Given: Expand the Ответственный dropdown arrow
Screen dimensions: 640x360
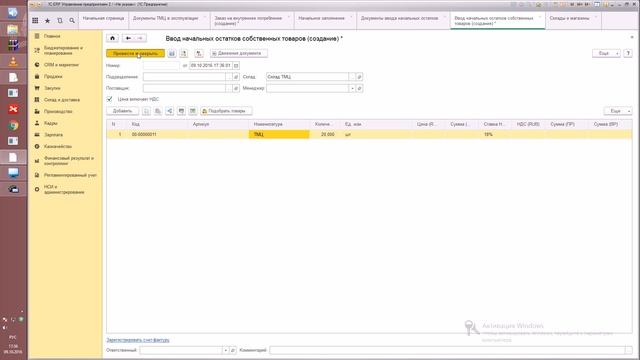Looking at the screenshot, I should (225, 350).
